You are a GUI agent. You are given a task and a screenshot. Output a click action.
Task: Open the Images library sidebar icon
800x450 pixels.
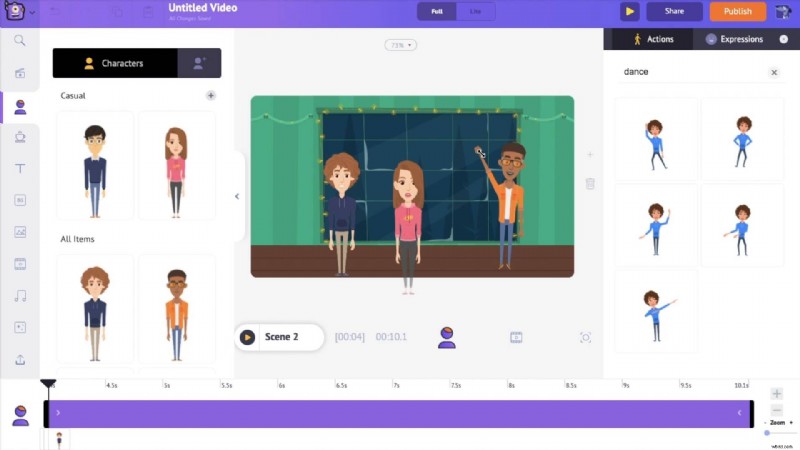[x=20, y=232]
